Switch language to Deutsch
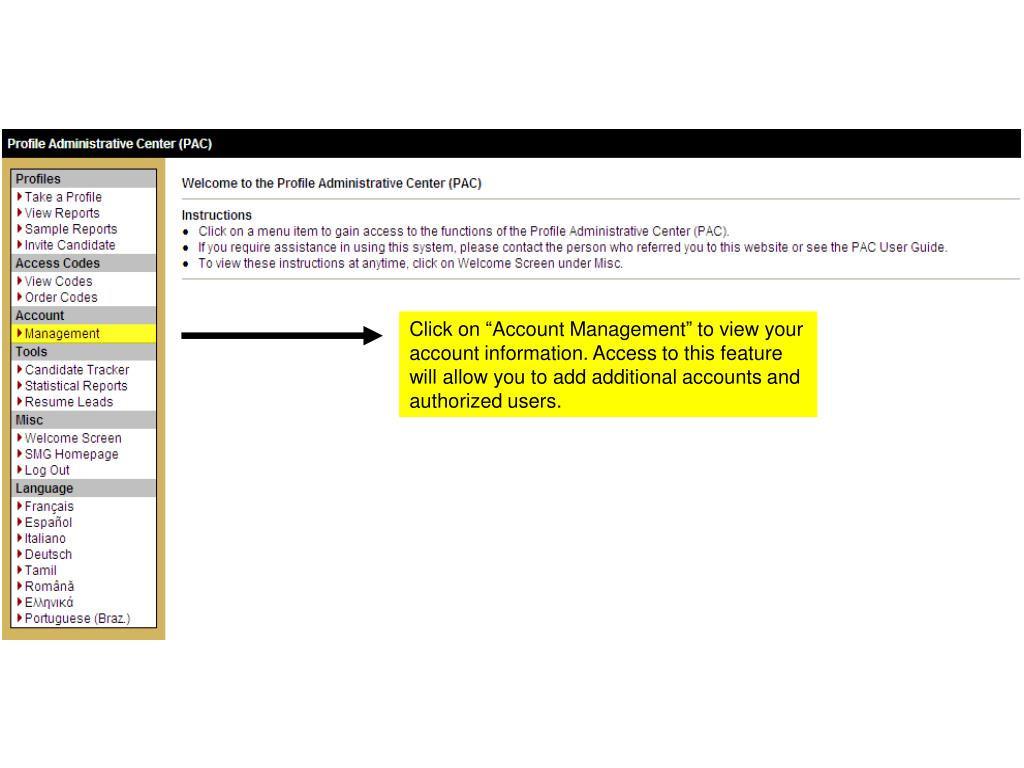 point(48,554)
